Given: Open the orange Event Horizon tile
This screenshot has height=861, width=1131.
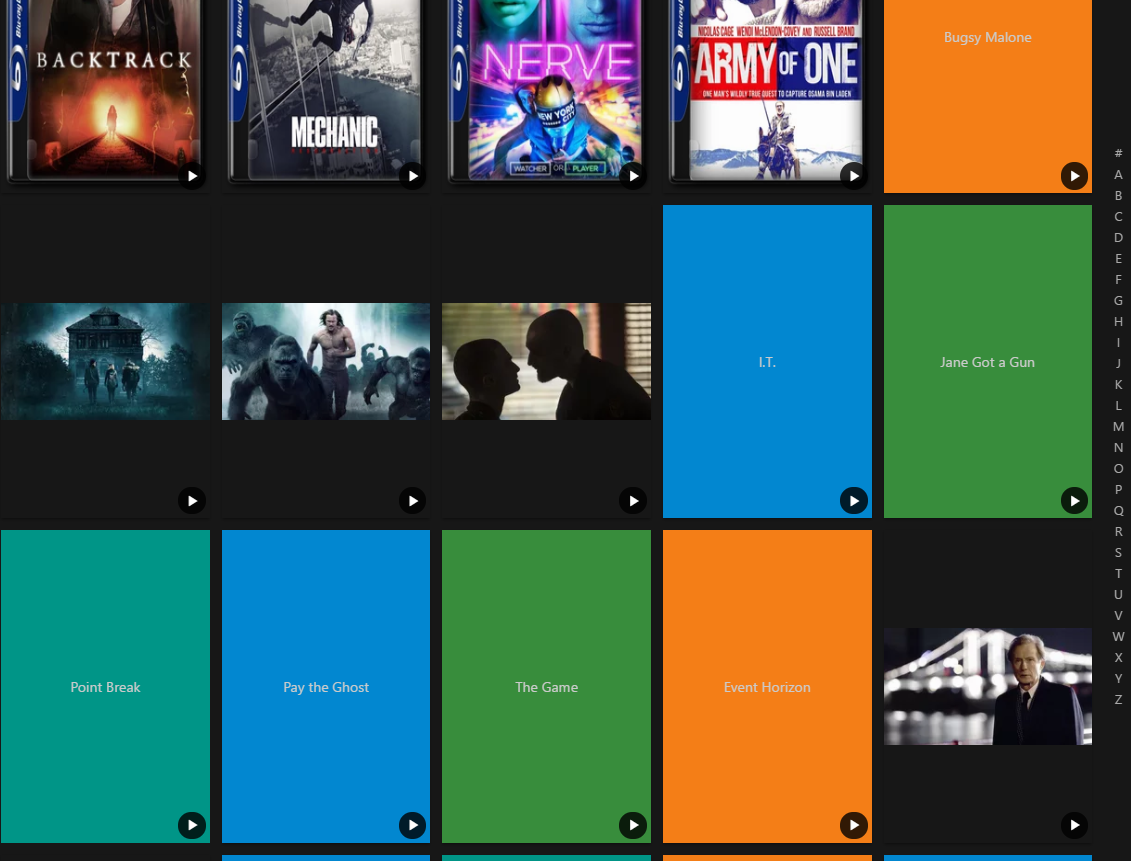Looking at the screenshot, I should click(x=767, y=686).
